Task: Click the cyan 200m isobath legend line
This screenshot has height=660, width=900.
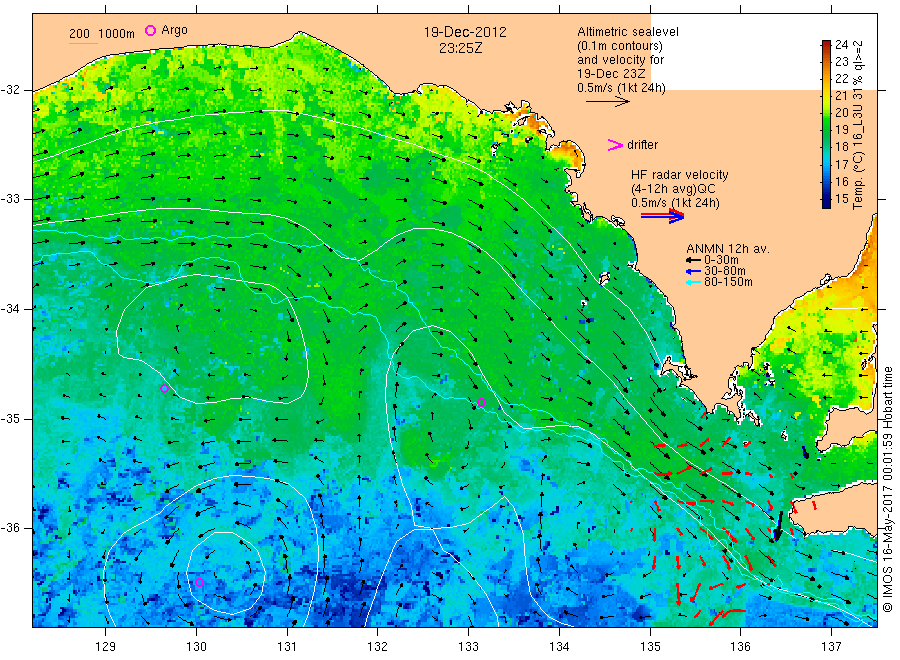Action: click(83, 42)
